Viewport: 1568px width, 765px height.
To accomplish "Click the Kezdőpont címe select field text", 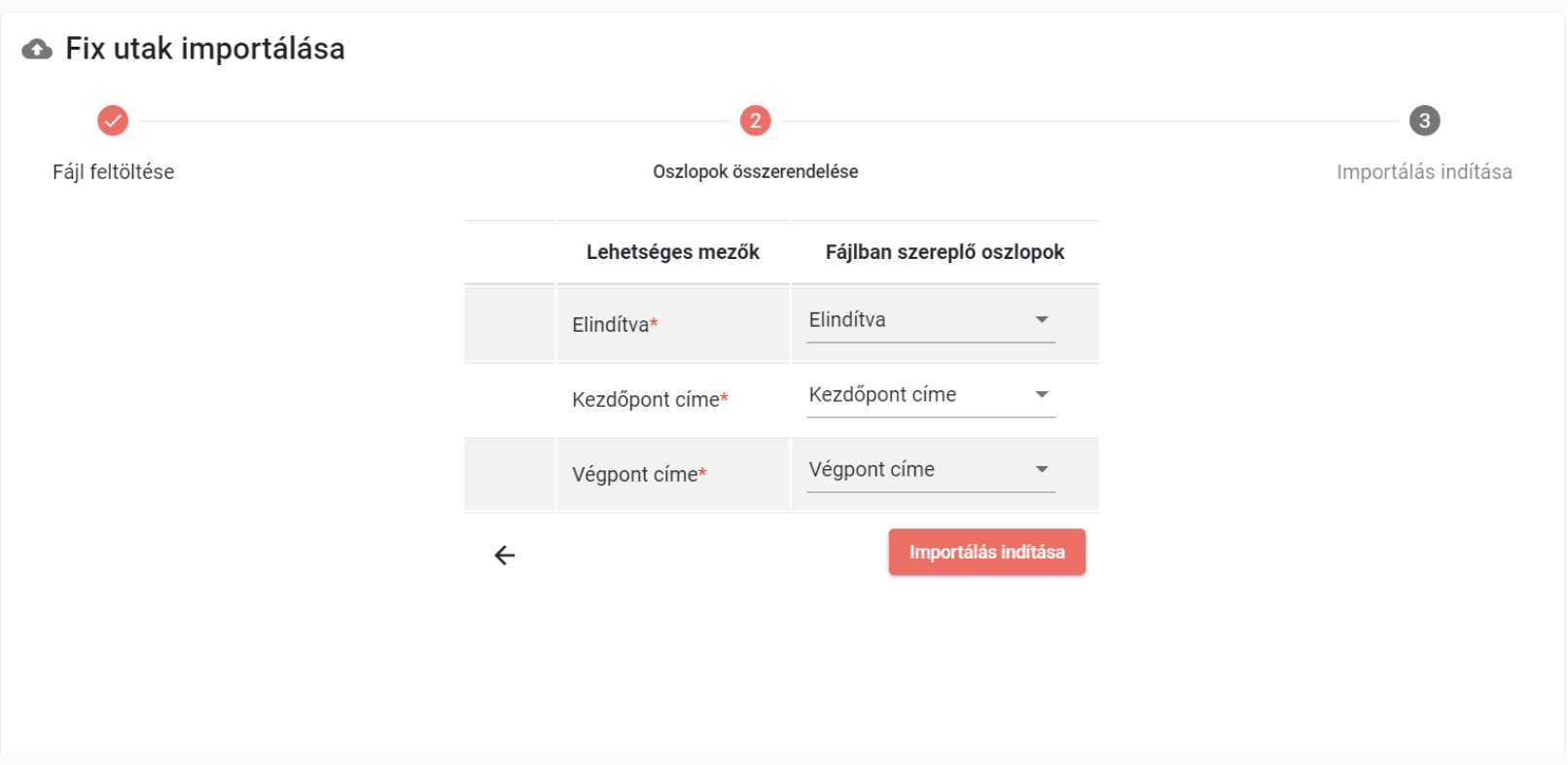I will pyautogui.click(x=883, y=394).
